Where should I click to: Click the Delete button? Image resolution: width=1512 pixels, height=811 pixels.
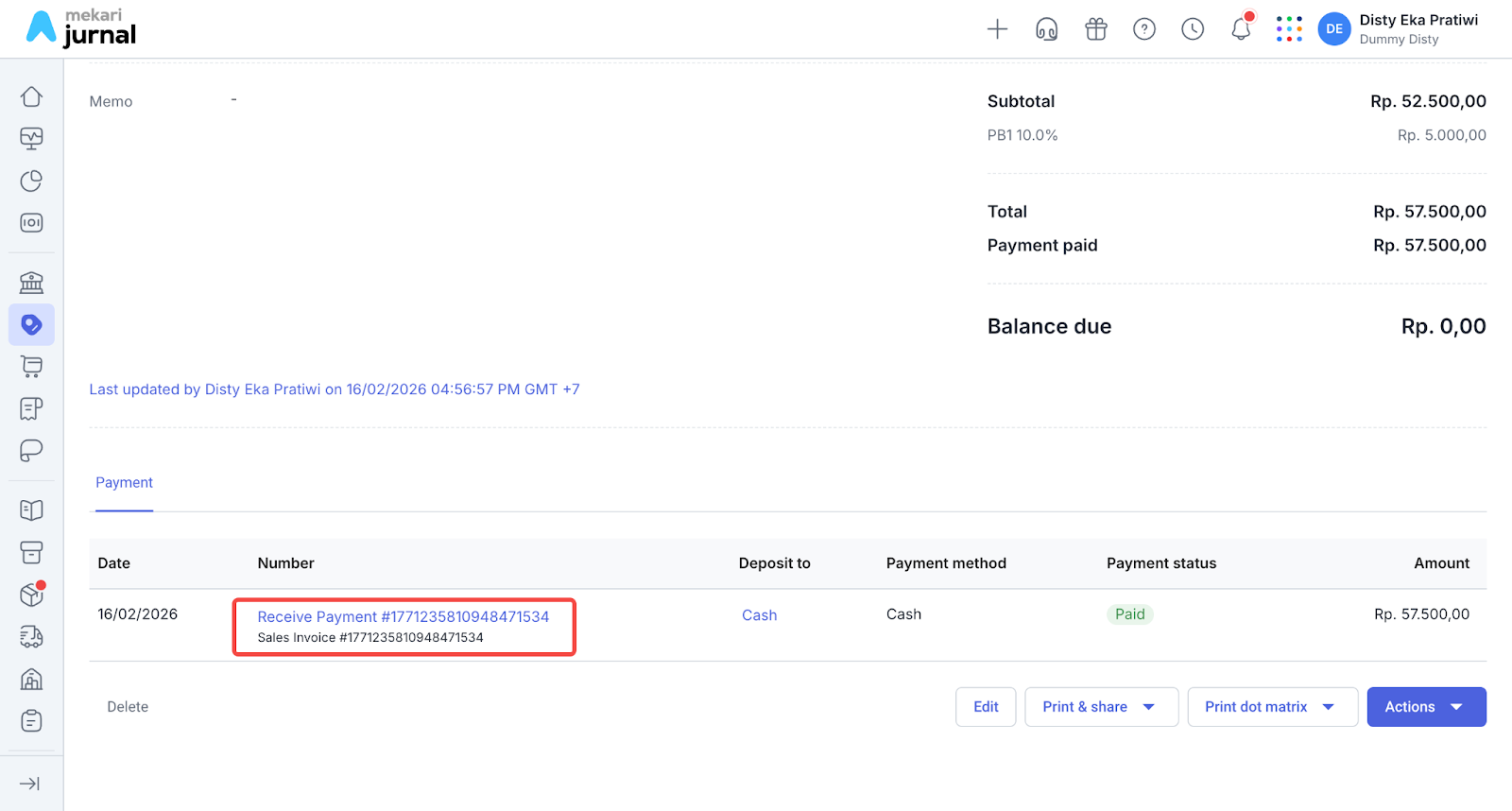128,707
